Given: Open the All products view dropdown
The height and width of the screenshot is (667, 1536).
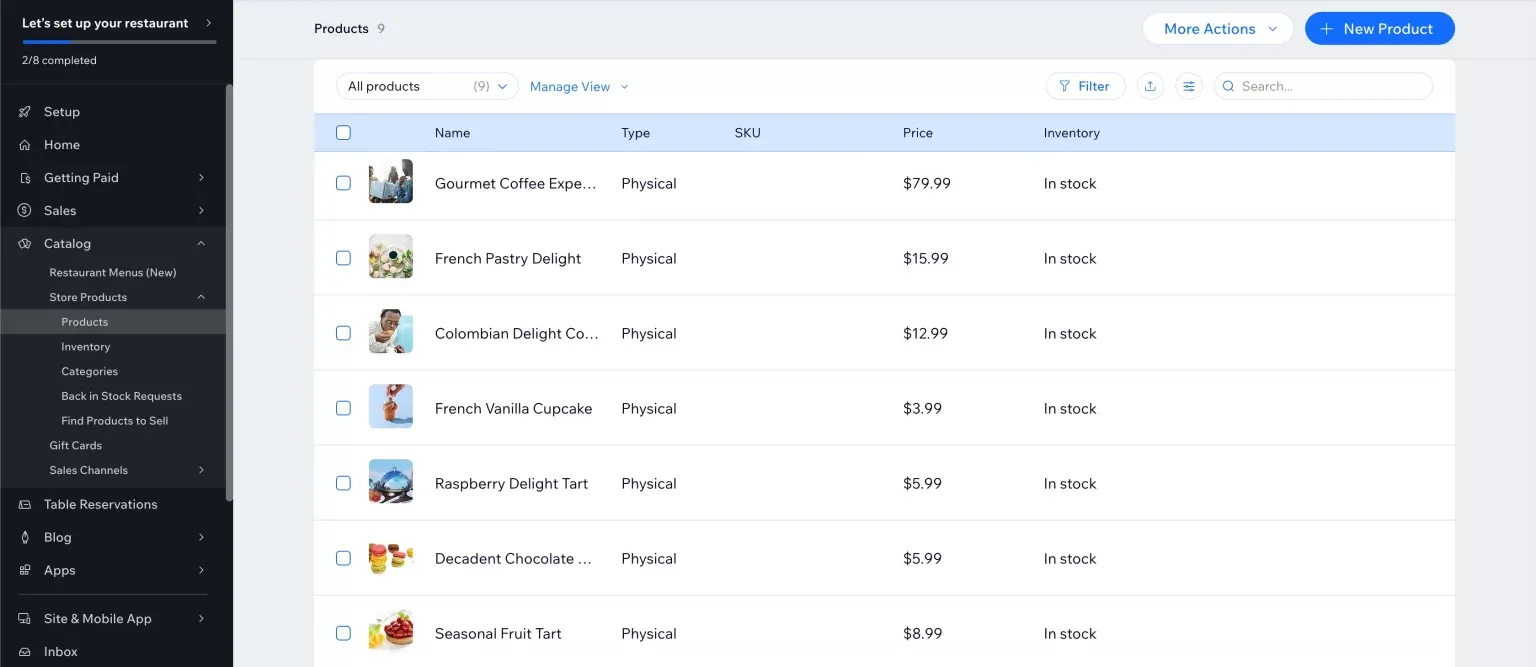Looking at the screenshot, I should 426,86.
